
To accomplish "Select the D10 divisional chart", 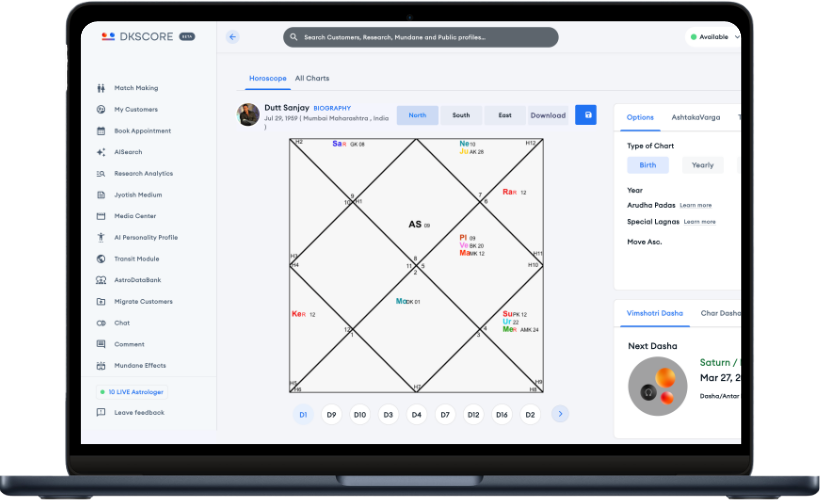I will pyautogui.click(x=360, y=415).
